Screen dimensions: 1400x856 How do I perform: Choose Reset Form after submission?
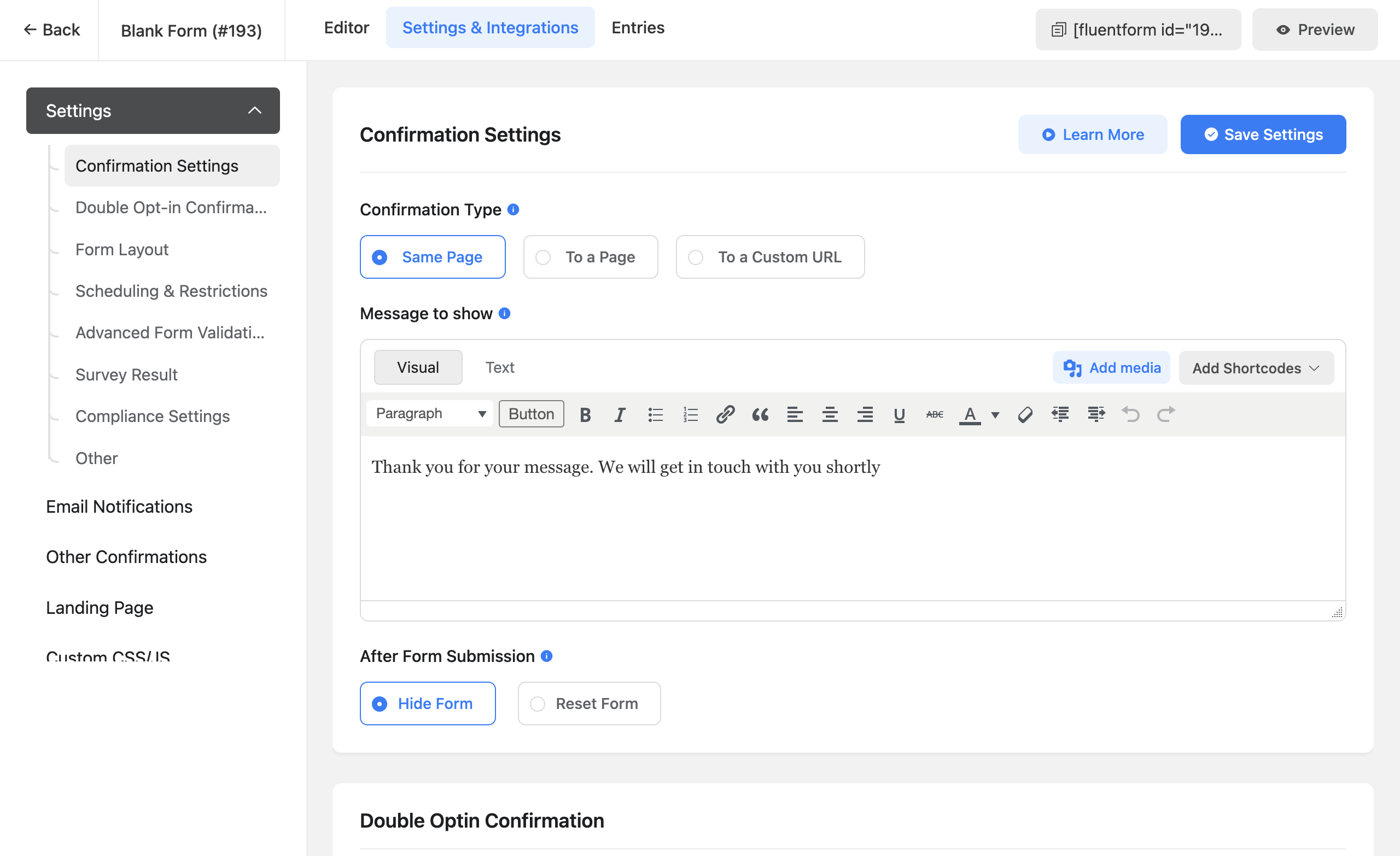click(x=589, y=703)
